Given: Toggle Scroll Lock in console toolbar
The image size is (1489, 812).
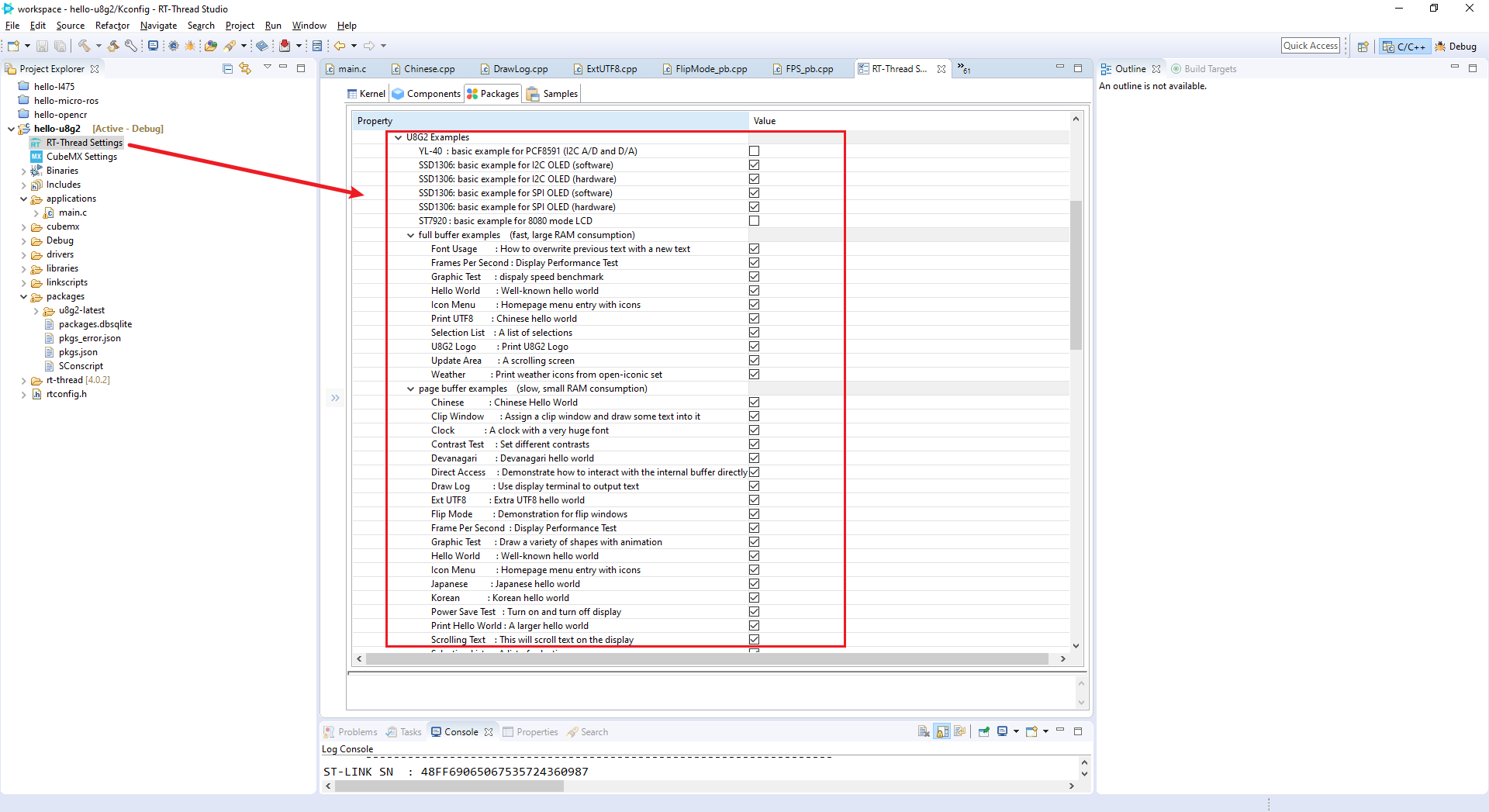Looking at the screenshot, I should click(x=942, y=731).
